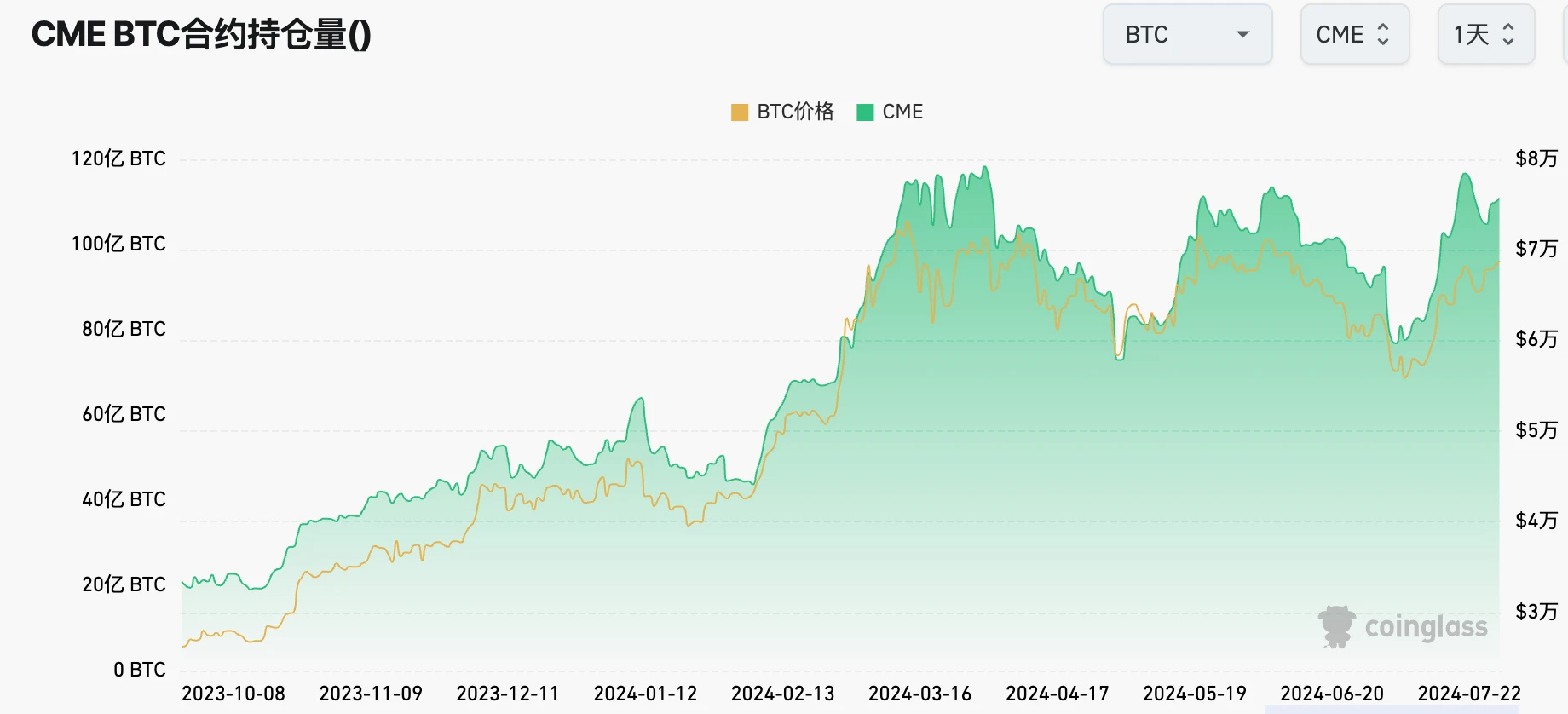Click the 2024-05-19 date label
The height and width of the screenshot is (714, 1568).
click(1194, 694)
